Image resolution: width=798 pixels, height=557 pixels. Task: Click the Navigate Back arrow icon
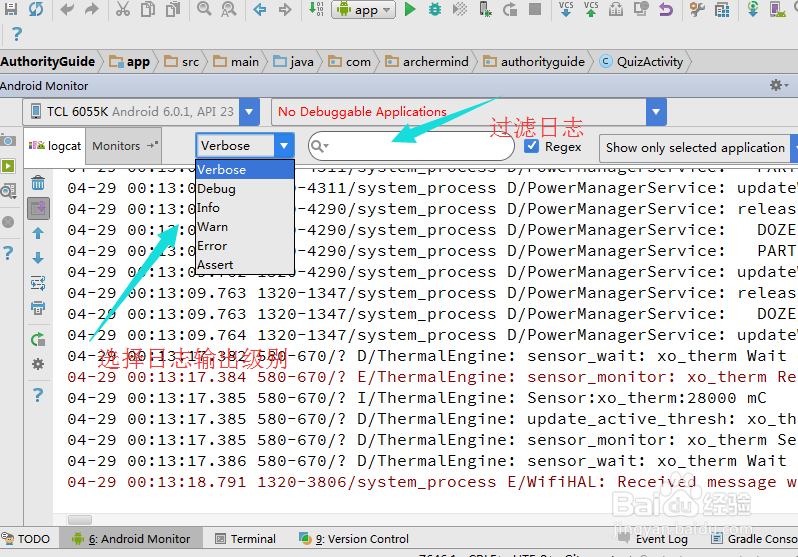tap(260, 9)
